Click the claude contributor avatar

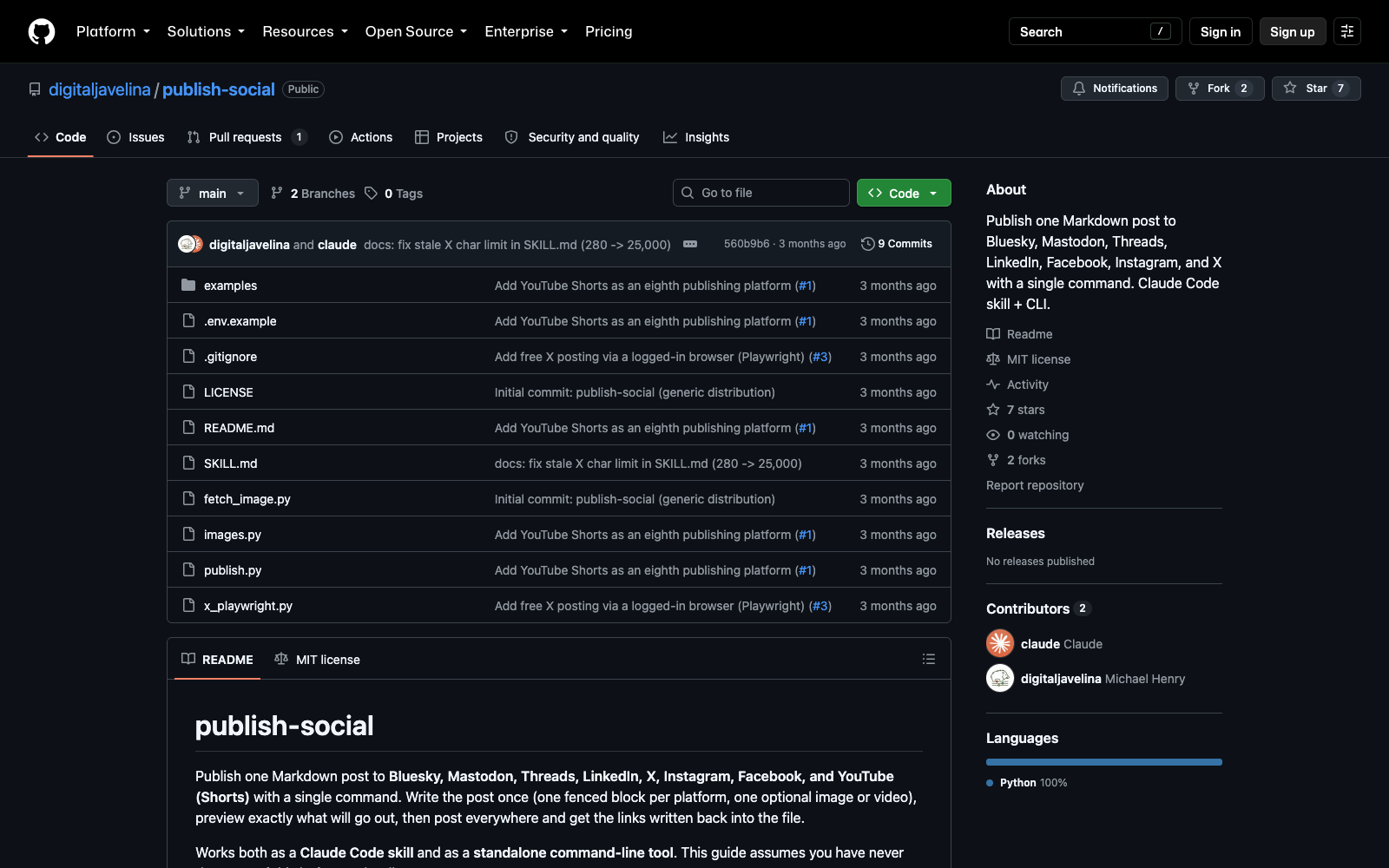pyautogui.click(x=1000, y=643)
